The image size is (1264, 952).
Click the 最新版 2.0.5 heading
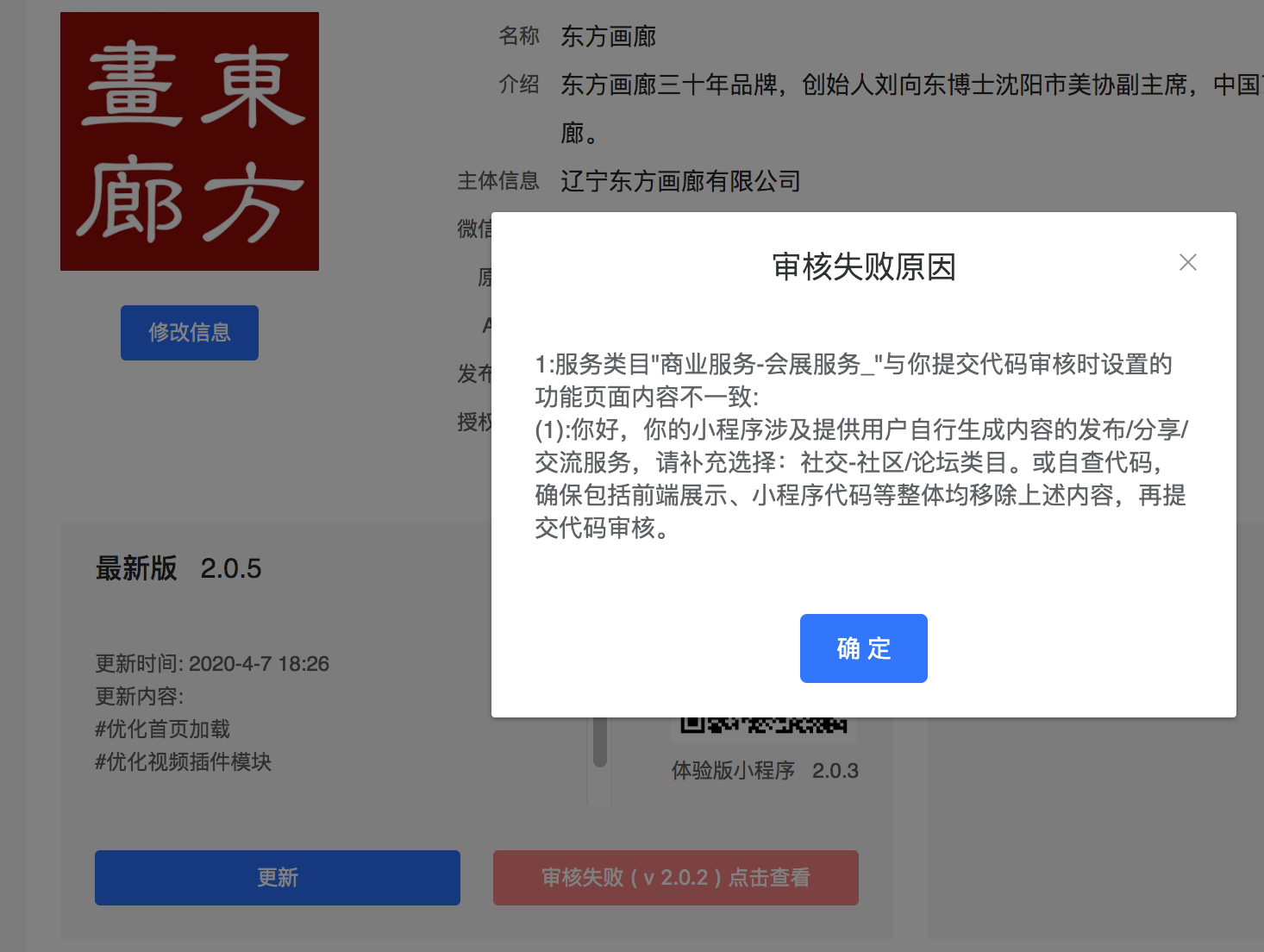[178, 568]
